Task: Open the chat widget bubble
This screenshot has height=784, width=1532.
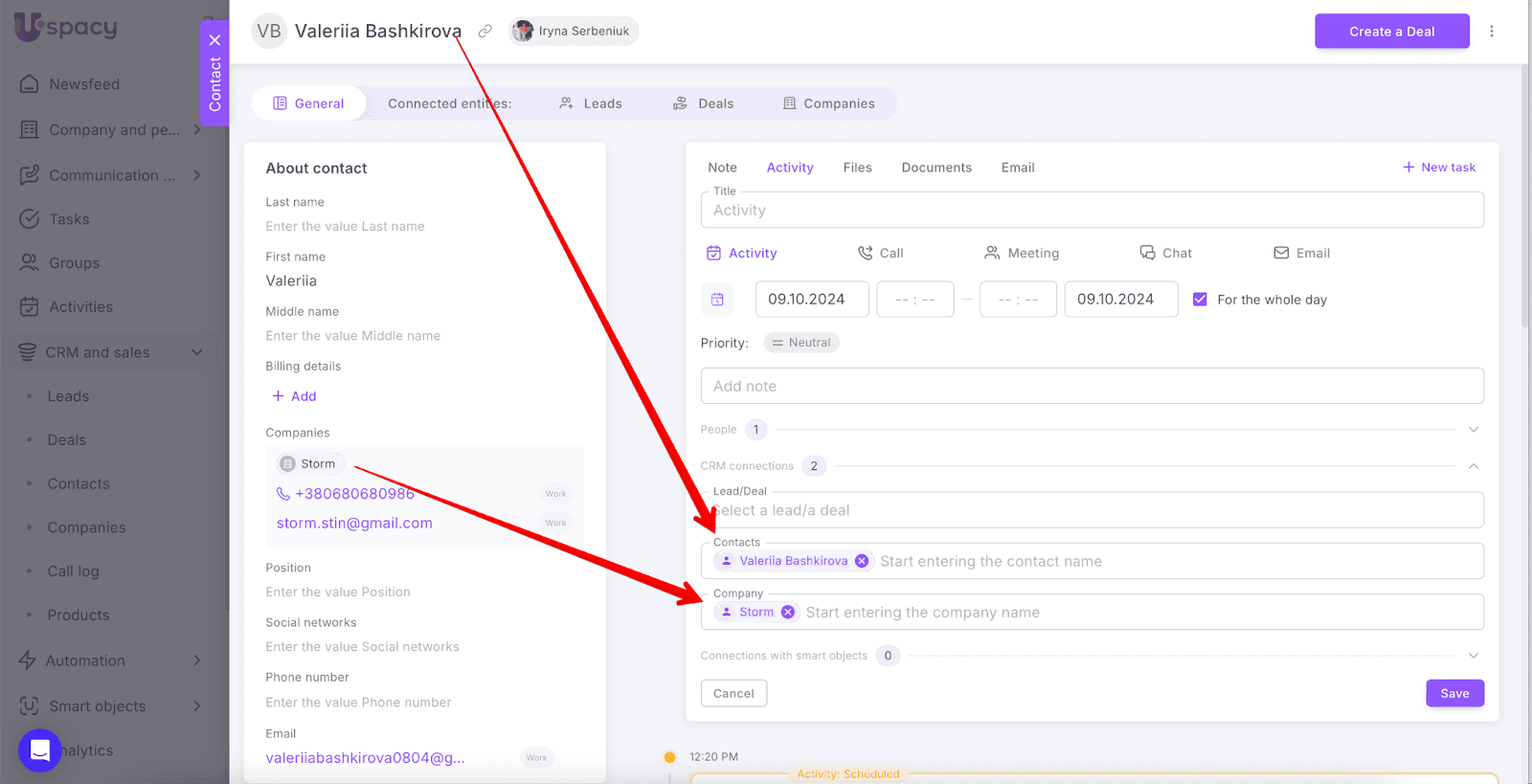Action: 39,750
